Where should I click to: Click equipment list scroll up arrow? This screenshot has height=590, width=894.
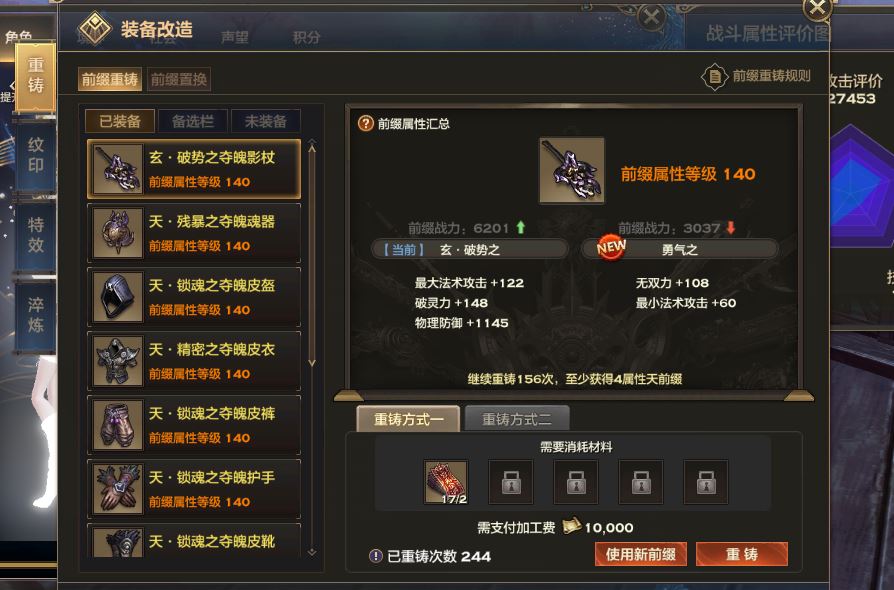312,148
